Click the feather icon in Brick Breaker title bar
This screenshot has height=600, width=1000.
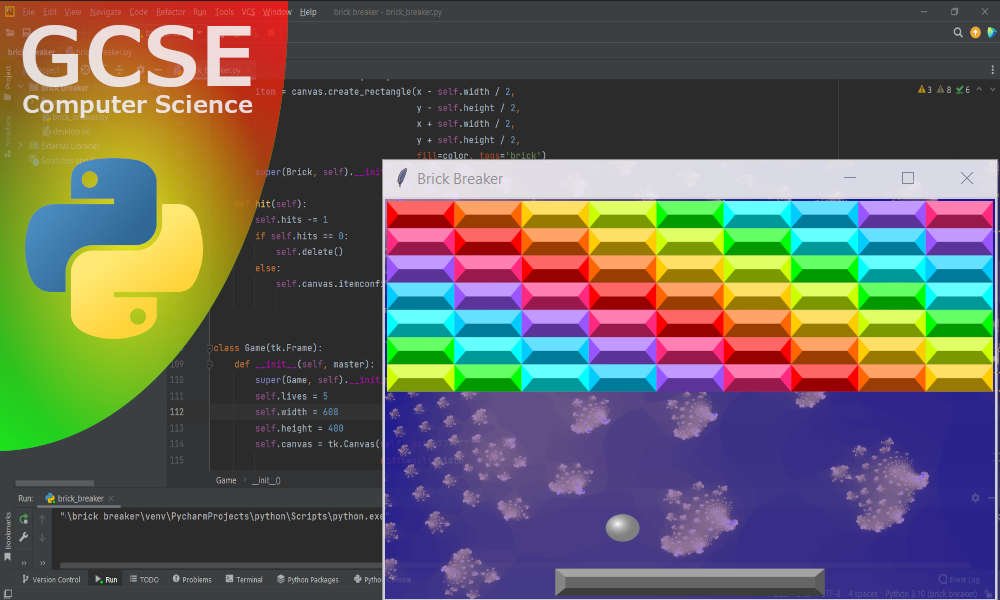click(x=402, y=179)
